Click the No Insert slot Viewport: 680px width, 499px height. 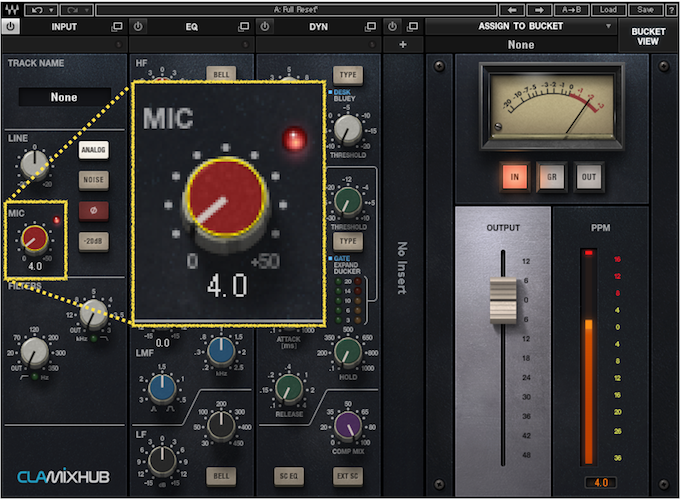click(x=402, y=268)
